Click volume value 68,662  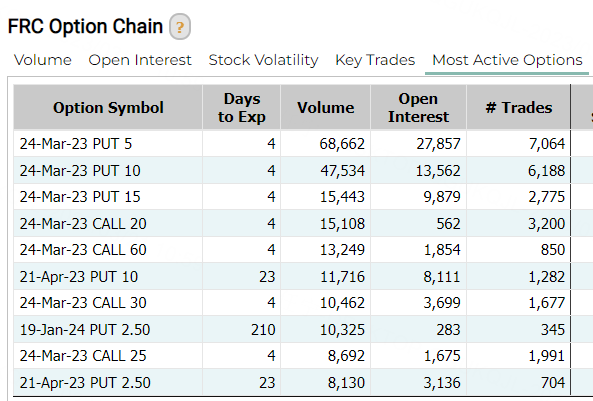(342, 144)
